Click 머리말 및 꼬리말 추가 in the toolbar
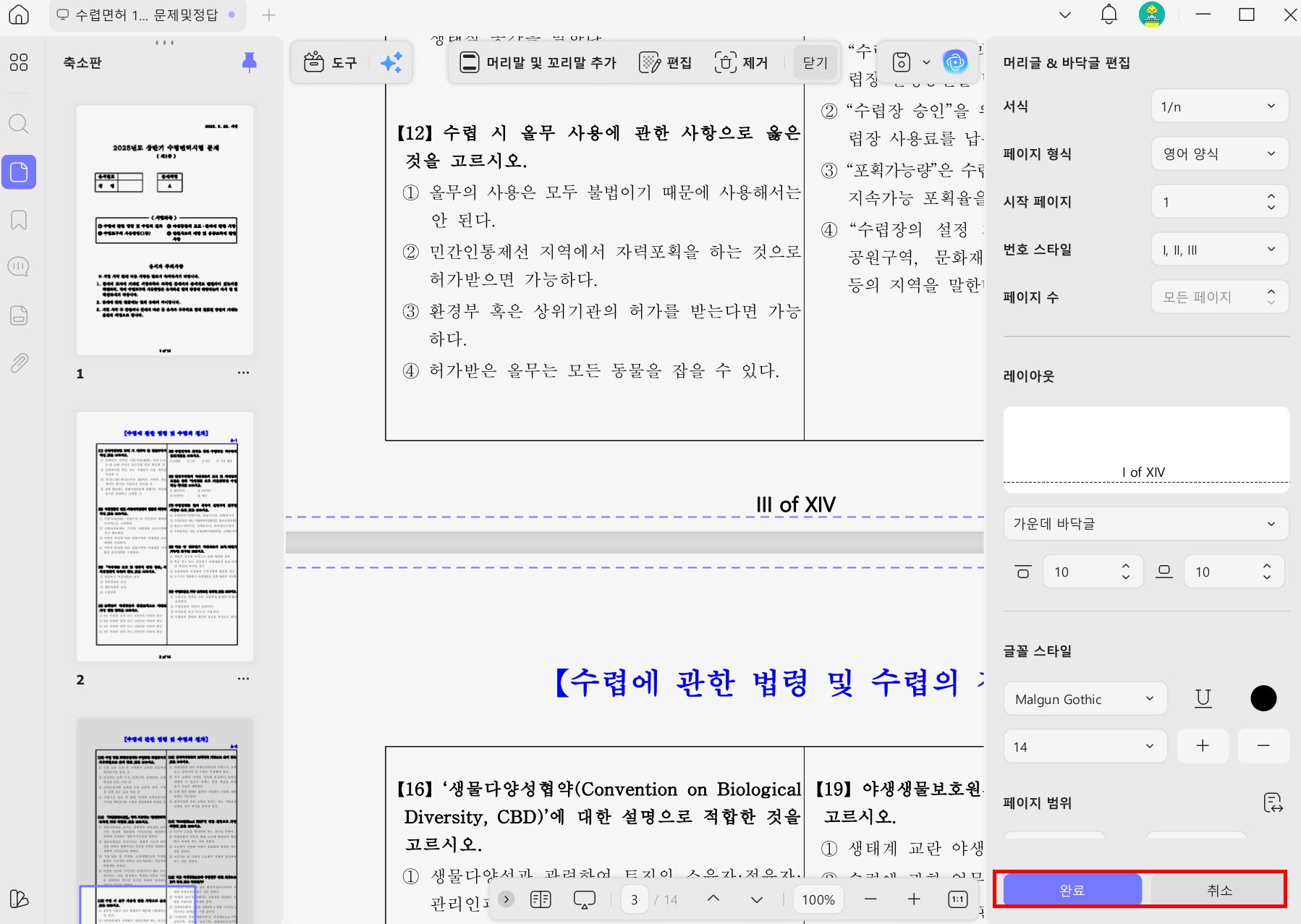Screen dimensions: 1301x924 538,62
